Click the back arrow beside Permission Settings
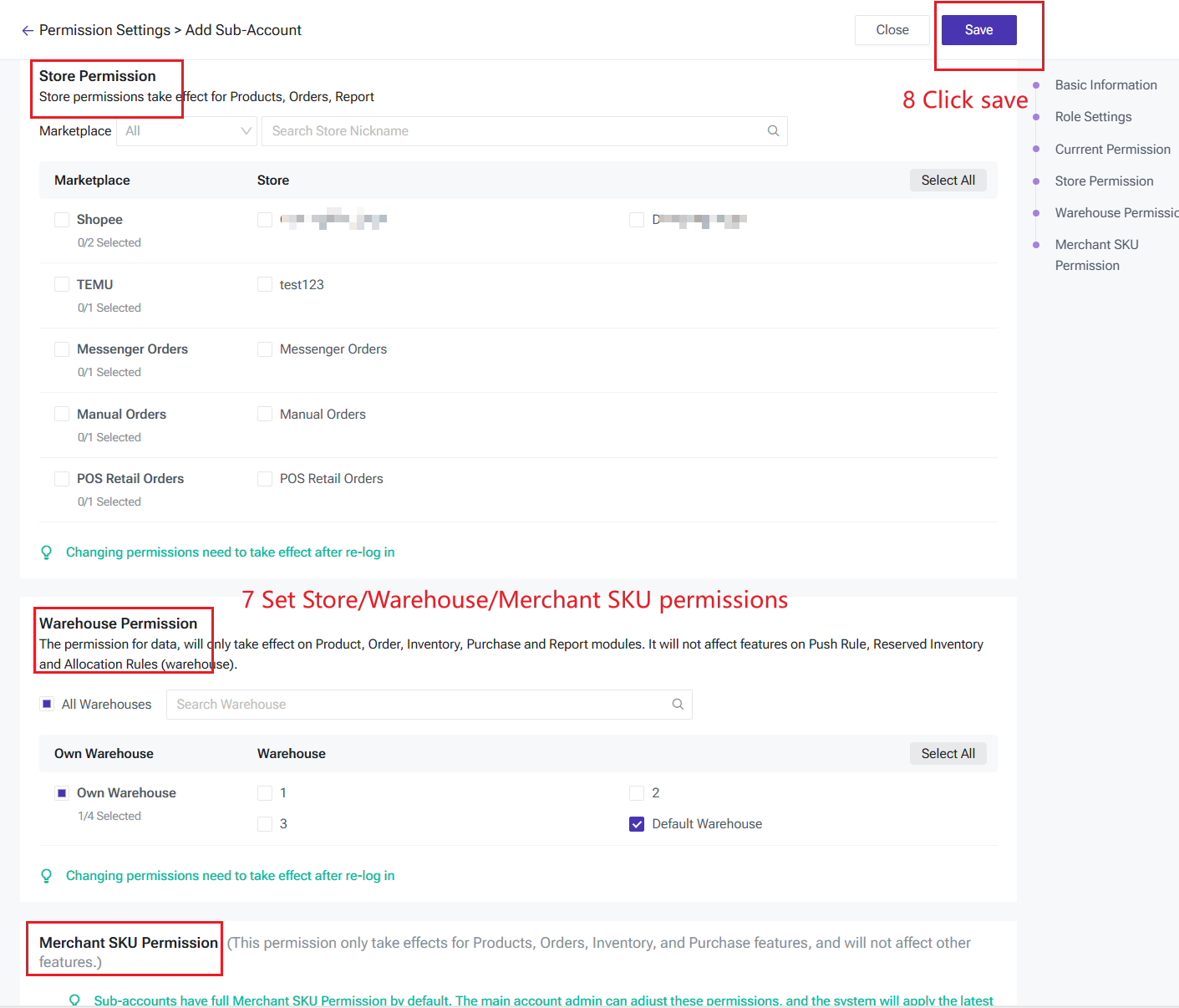Viewport: 1179px width, 1008px height. pos(28,31)
